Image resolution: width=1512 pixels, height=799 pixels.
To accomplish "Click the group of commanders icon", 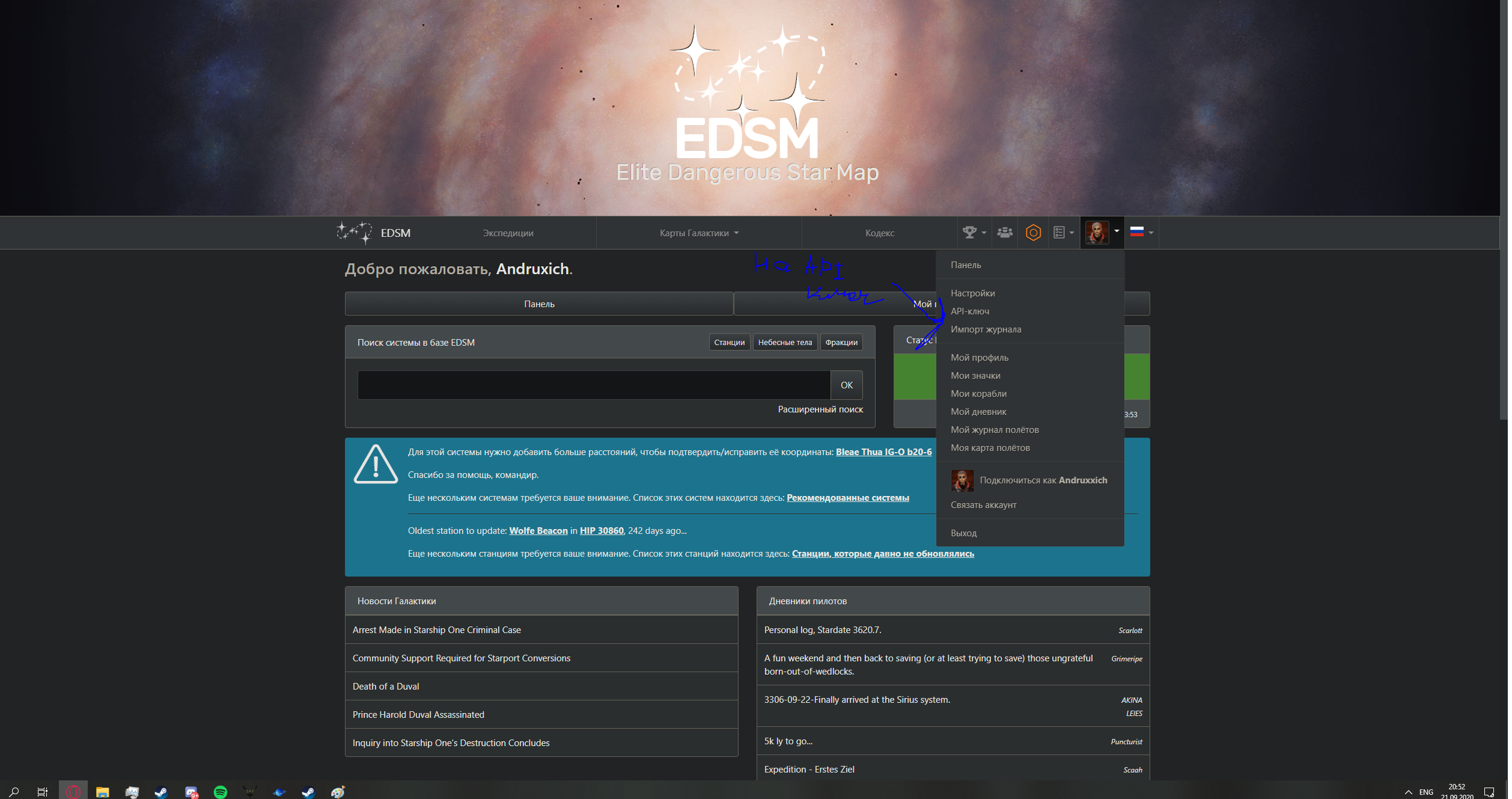I will click(x=1005, y=232).
